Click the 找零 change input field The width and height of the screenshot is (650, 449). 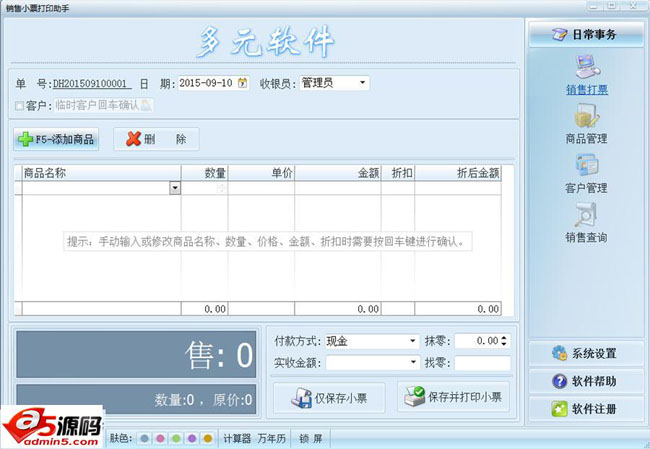click(483, 363)
